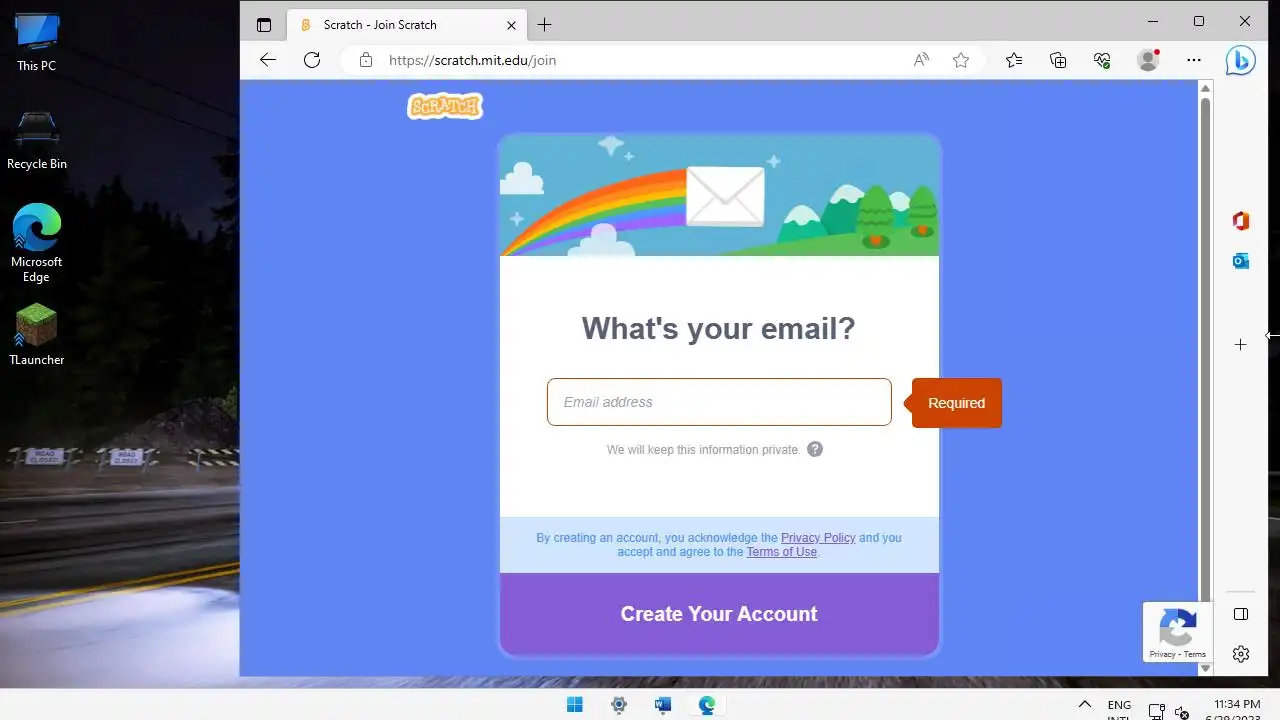Image resolution: width=1280 pixels, height=720 pixels.
Task: Open sidebar settings gear
Action: pos(1241,654)
